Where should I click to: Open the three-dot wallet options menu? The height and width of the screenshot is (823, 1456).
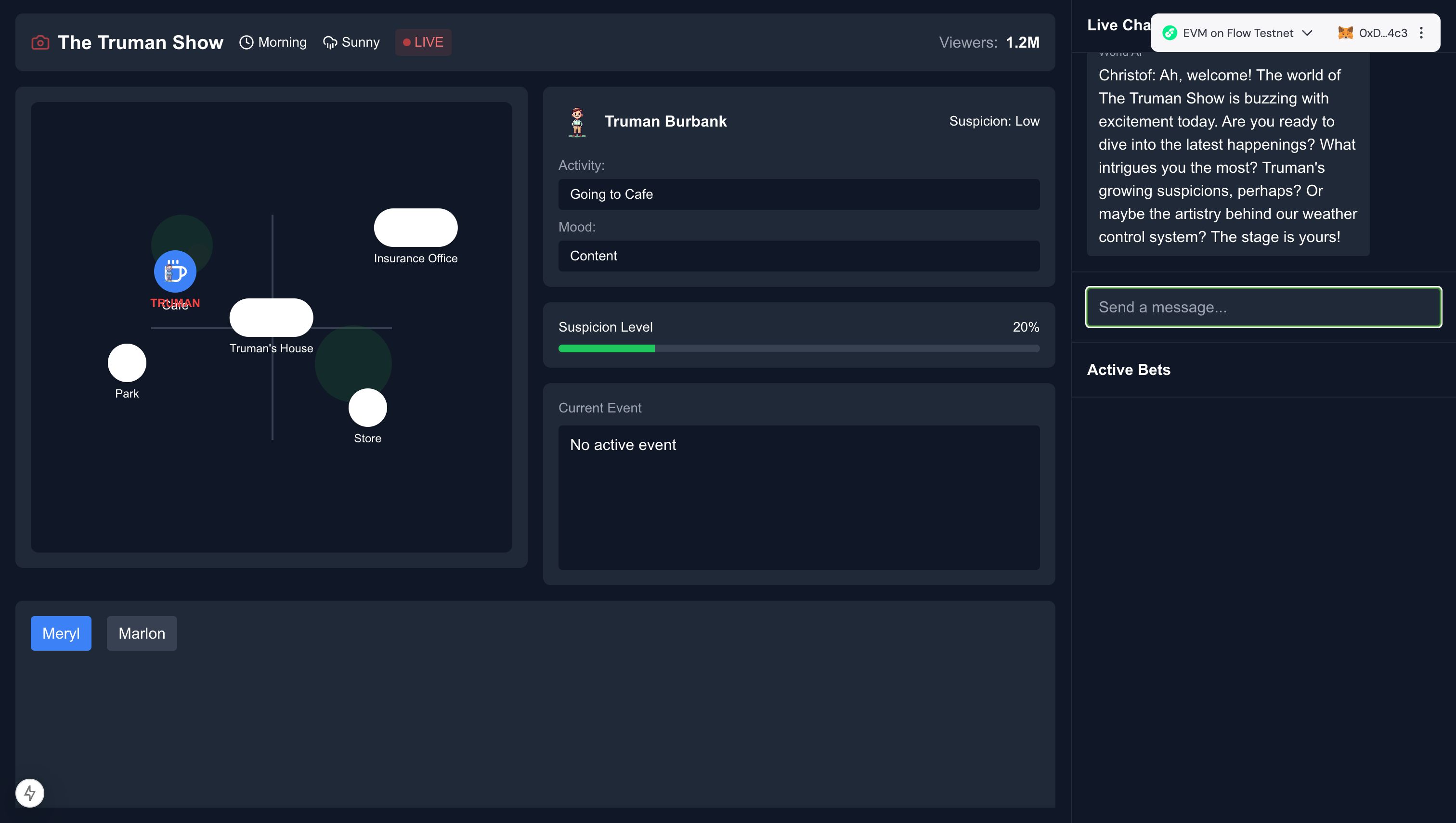pyautogui.click(x=1421, y=33)
